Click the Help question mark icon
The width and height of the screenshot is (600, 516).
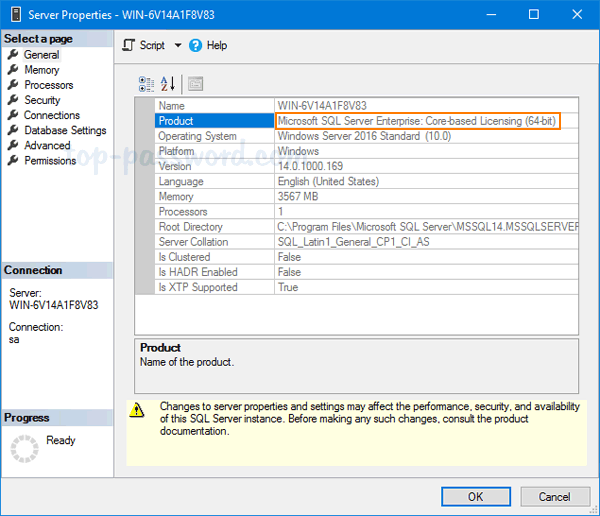(x=196, y=45)
